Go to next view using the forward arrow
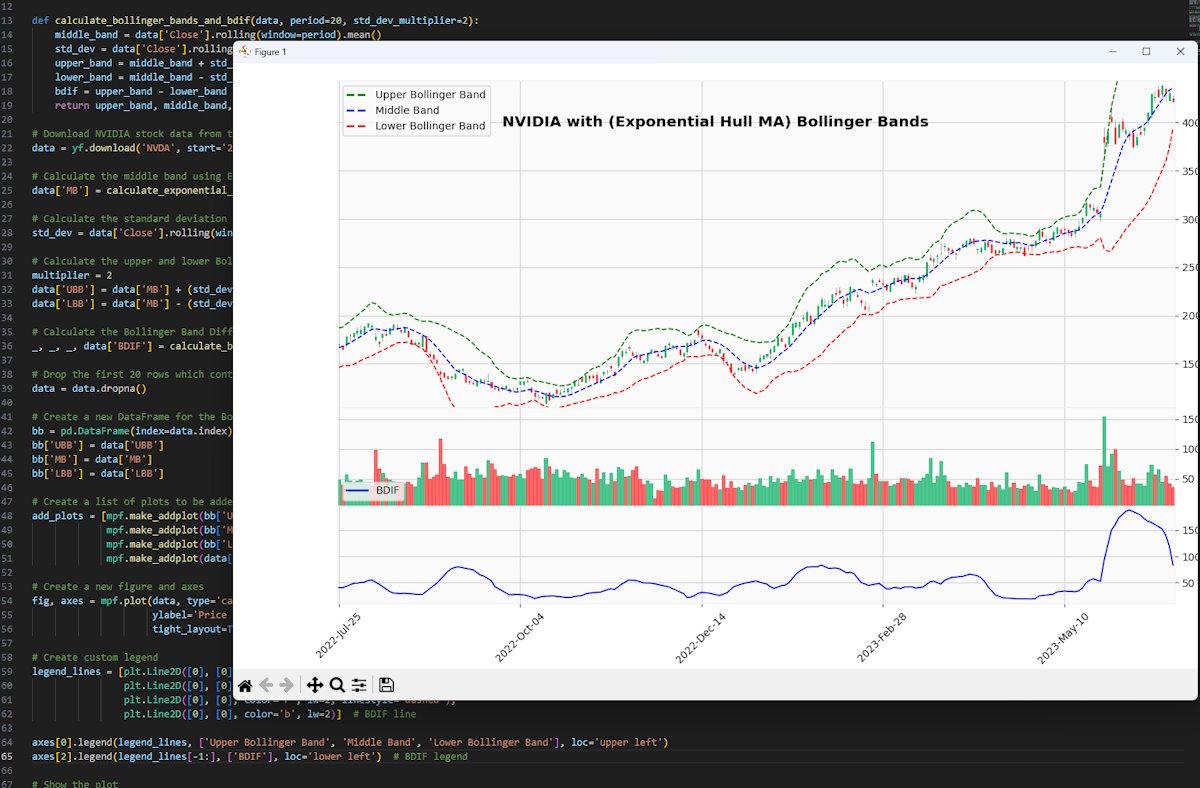The width and height of the screenshot is (1200, 788). (x=289, y=685)
